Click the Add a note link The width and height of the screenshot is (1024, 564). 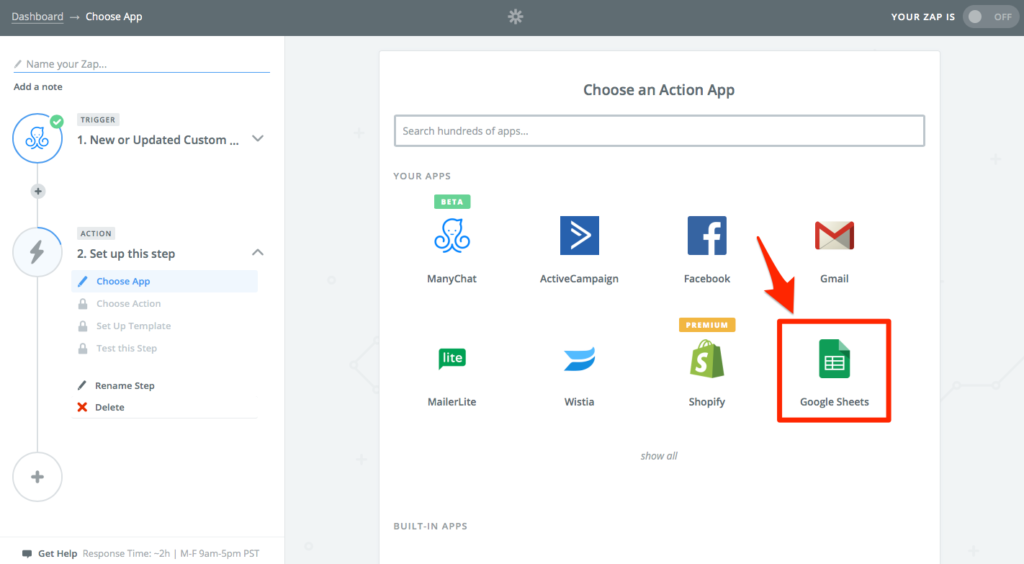coord(38,86)
